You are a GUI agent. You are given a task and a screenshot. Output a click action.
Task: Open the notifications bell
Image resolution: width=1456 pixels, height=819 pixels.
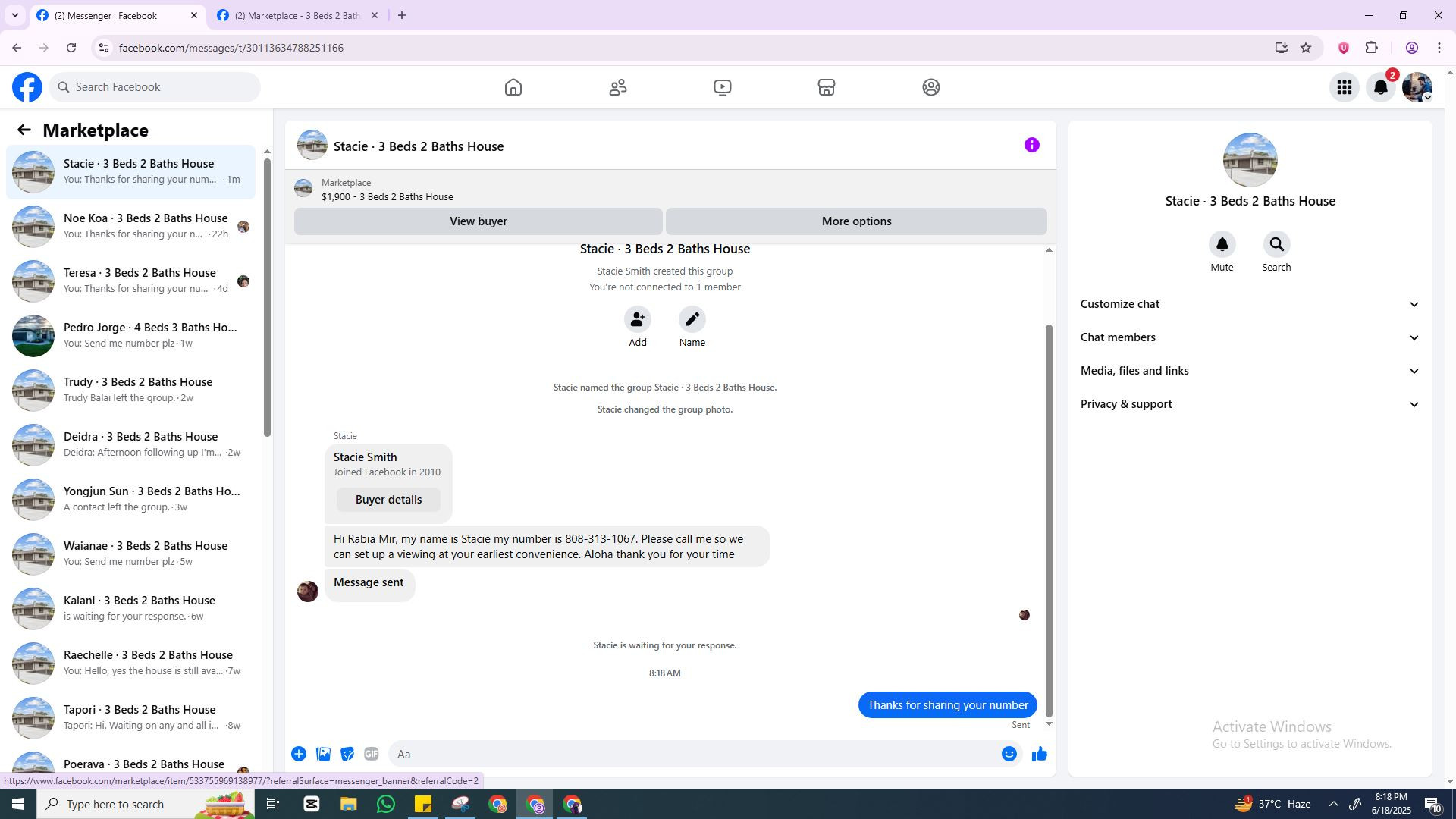coord(1381,87)
